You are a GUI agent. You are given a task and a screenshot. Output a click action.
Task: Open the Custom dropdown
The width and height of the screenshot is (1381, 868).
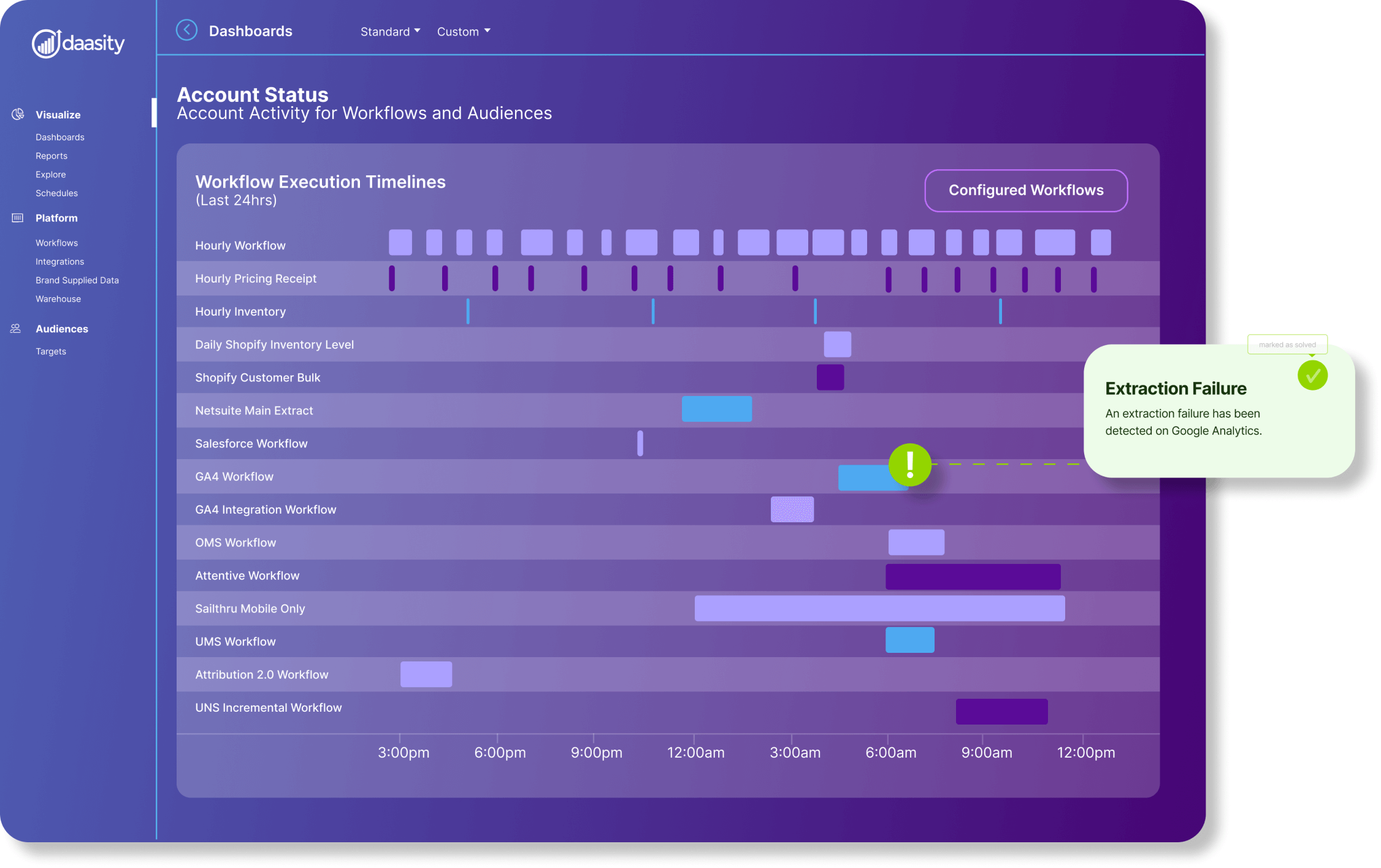464,31
